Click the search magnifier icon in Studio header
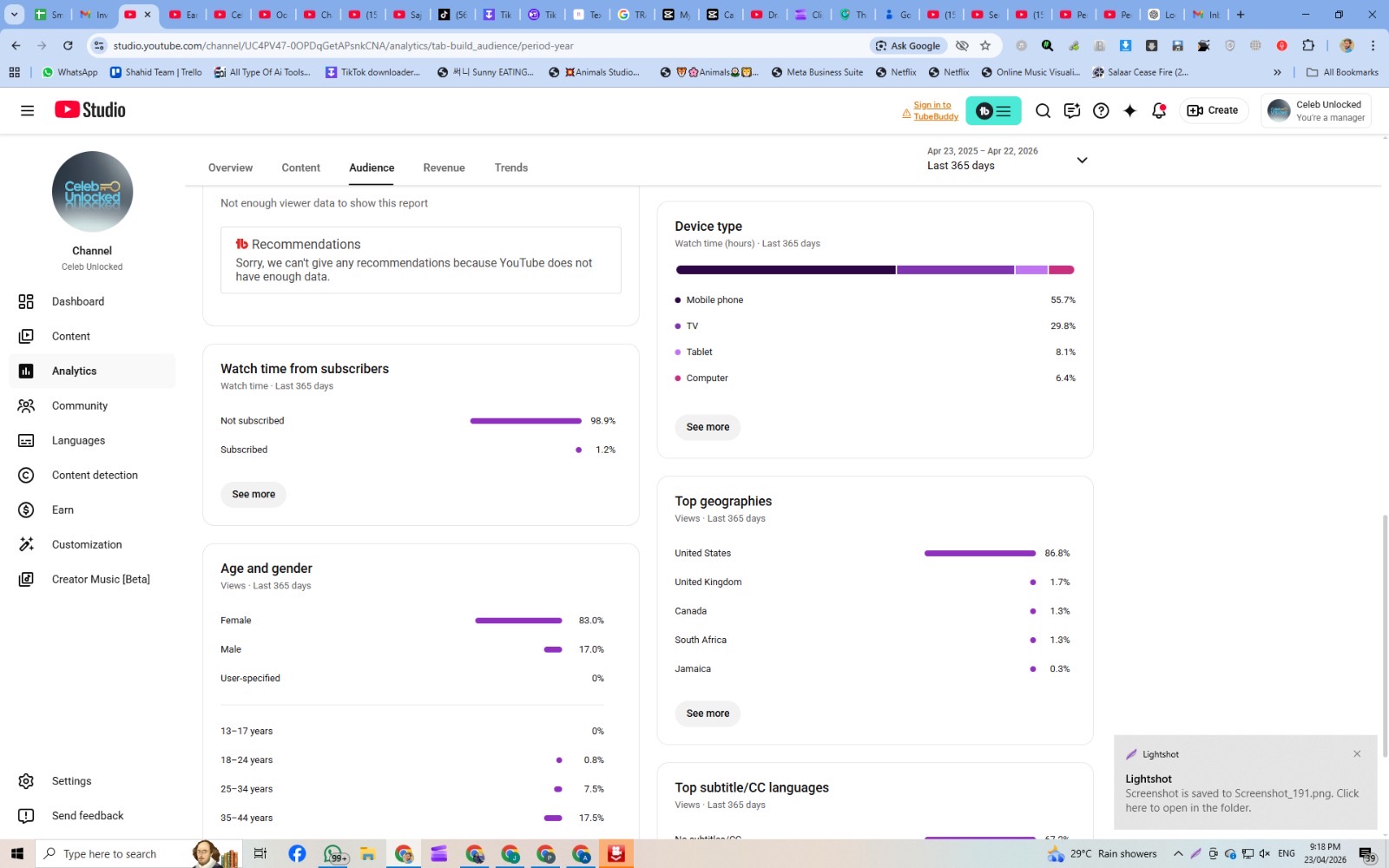1389x868 pixels. pyautogui.click(x=1043, y=110)
